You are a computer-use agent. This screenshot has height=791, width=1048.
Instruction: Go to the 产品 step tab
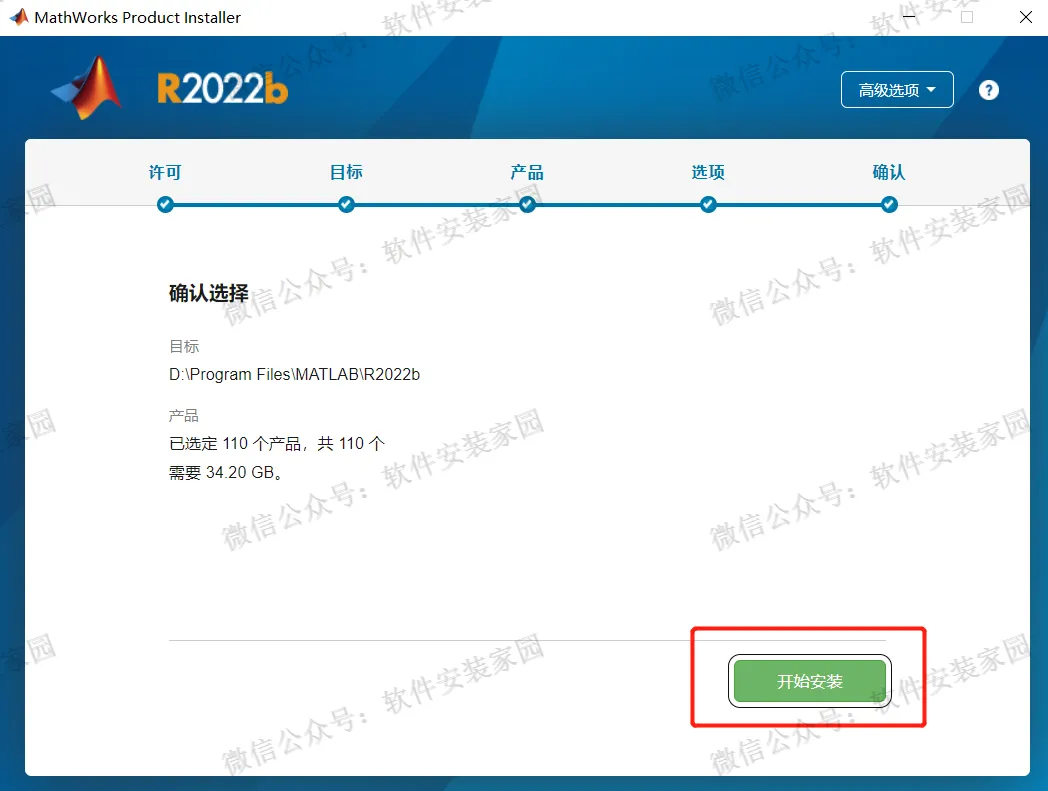527,173
